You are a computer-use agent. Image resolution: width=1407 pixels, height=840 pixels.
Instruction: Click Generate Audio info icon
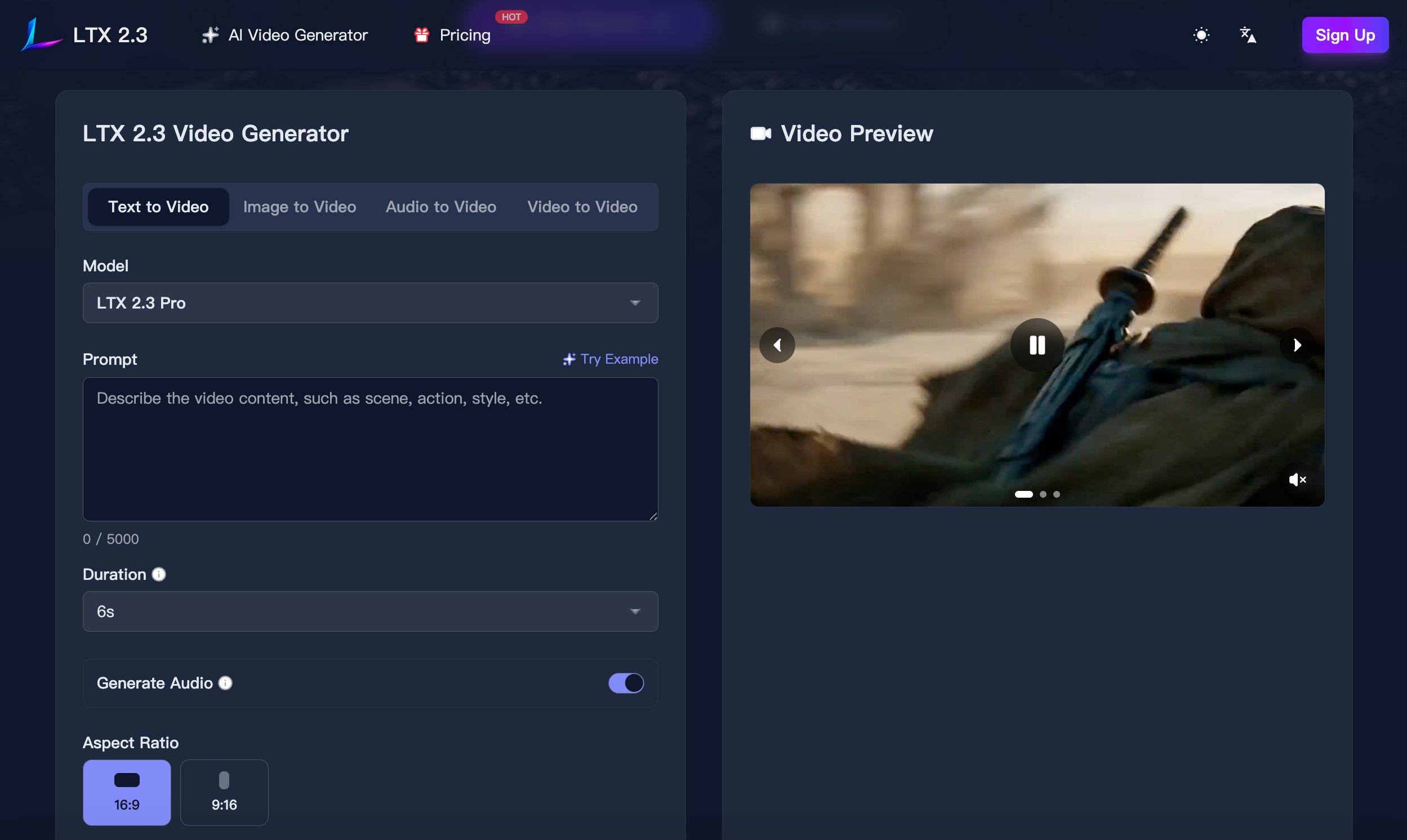pos(225,683)
